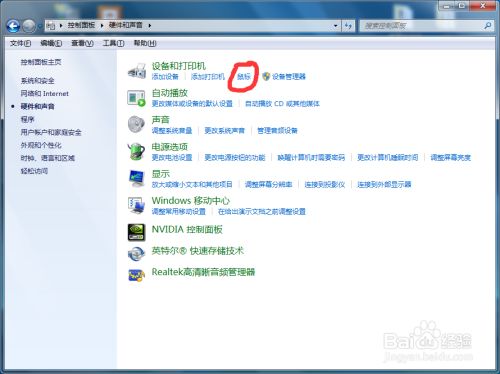Click the Display (显示) monitor icon

[x=137, y=179]
